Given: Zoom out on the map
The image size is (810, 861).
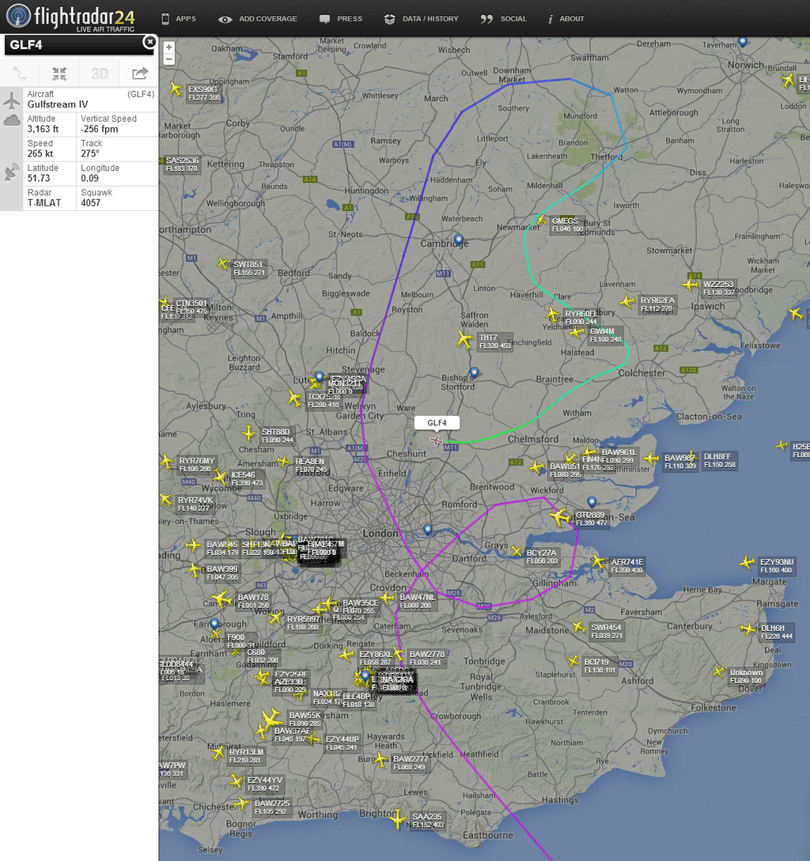Looking at the screenshot, I should point(169,59).
